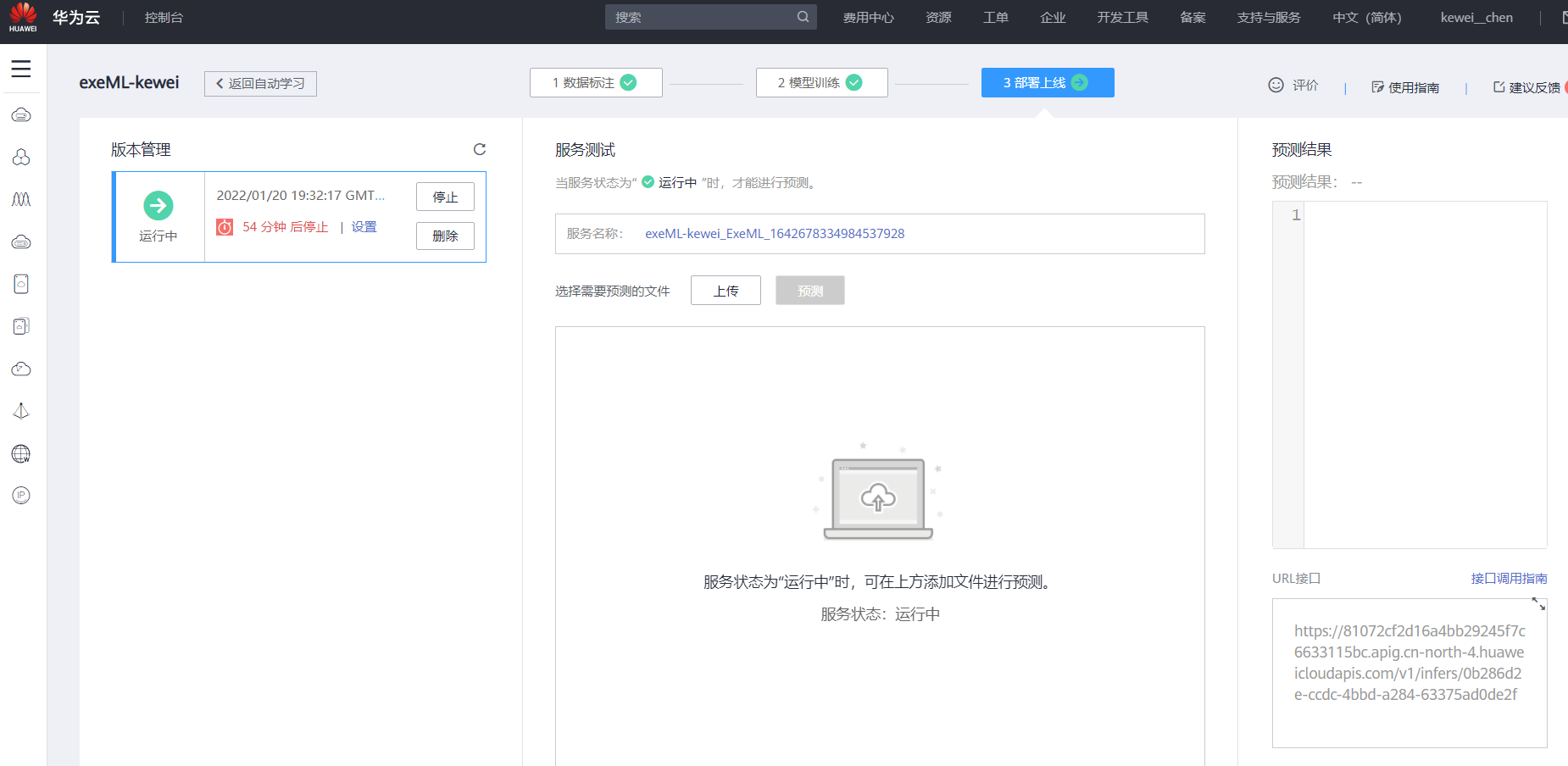The width and height of the screenshot is (1568, 766).
Task: Open the service name exeML-kewei_ExeML link
Action: [775, 234]
